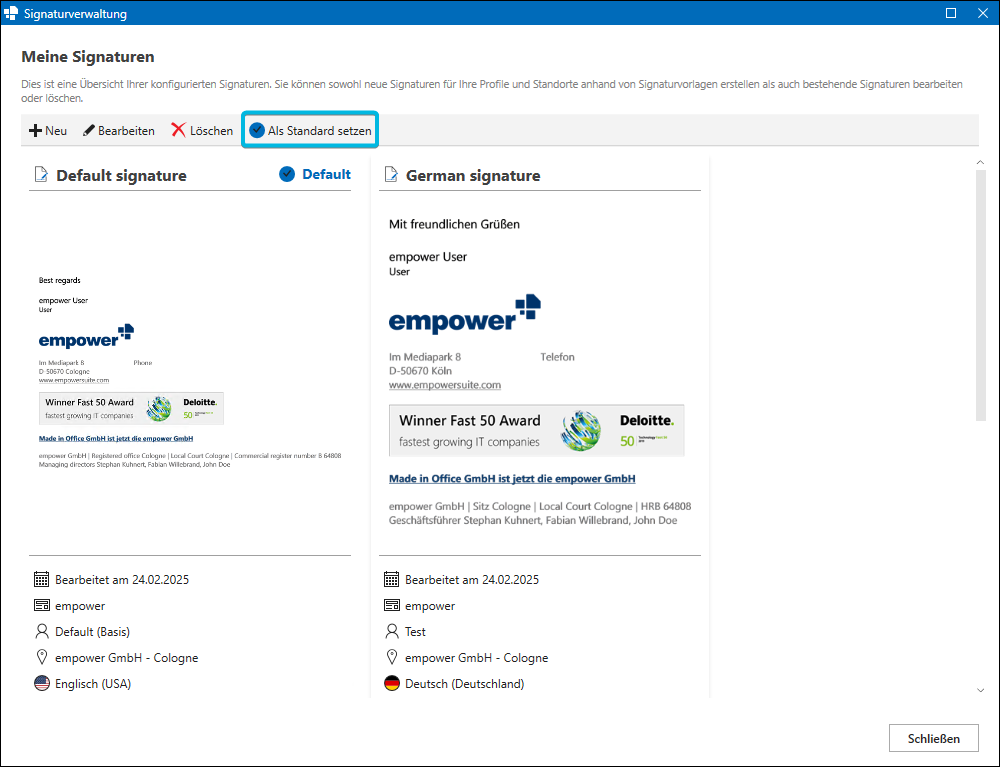1000x767 pixels.
Task: Click Als Standard setzen checkmark button
Action: [x=311, y=130]
